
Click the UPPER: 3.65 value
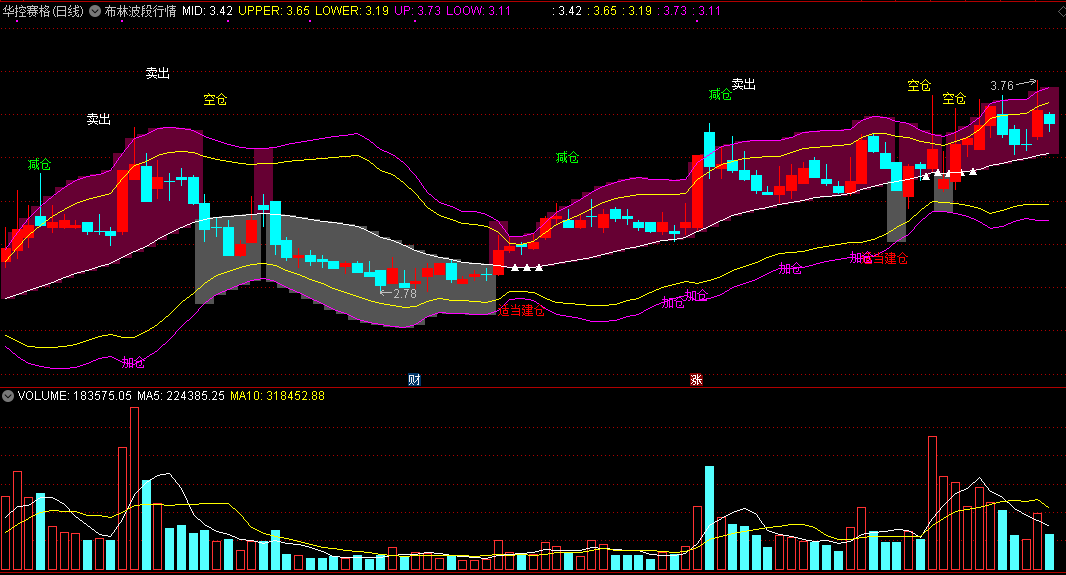tap(274, 11)
